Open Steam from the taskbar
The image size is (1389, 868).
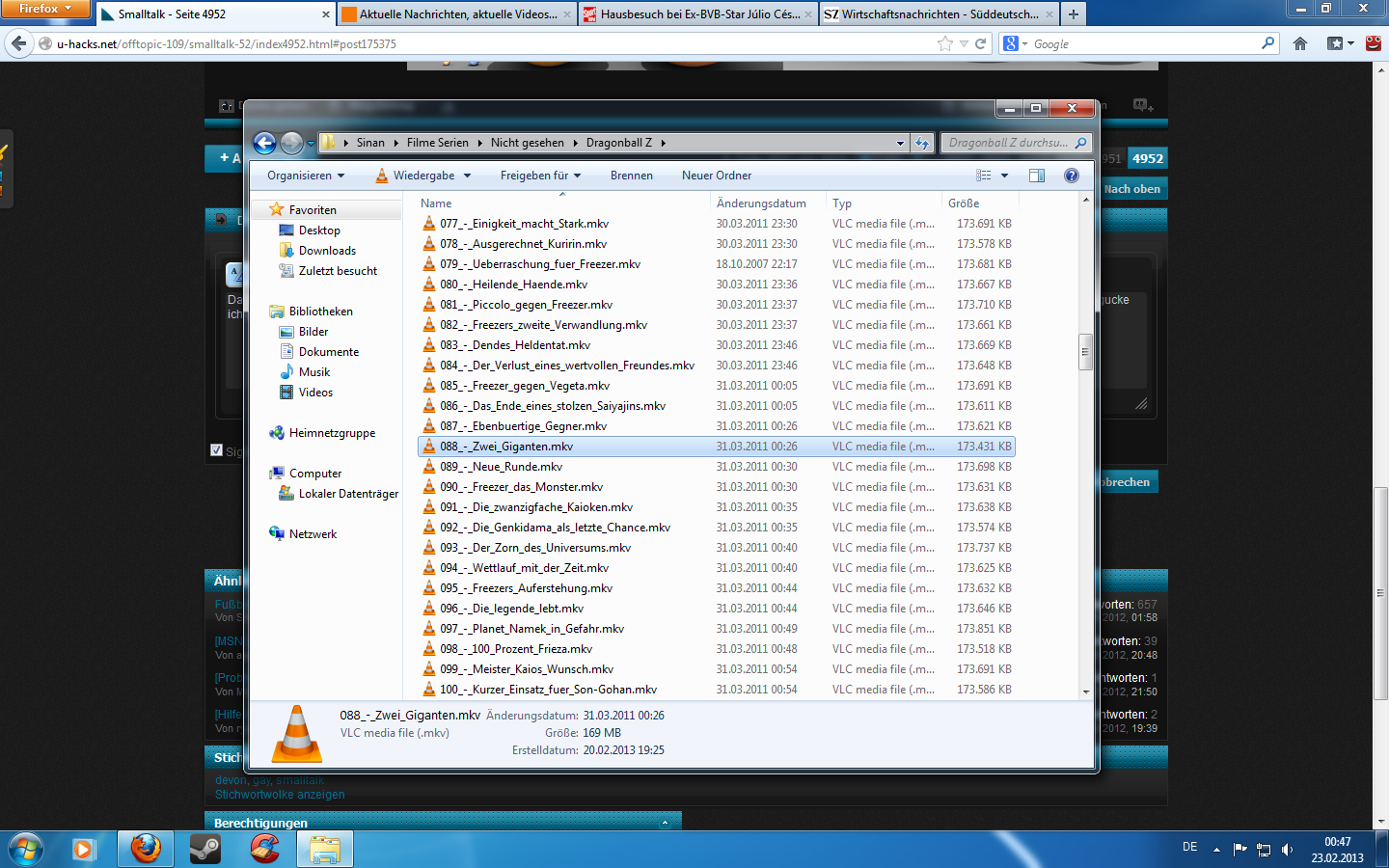(x=205, y=849)
